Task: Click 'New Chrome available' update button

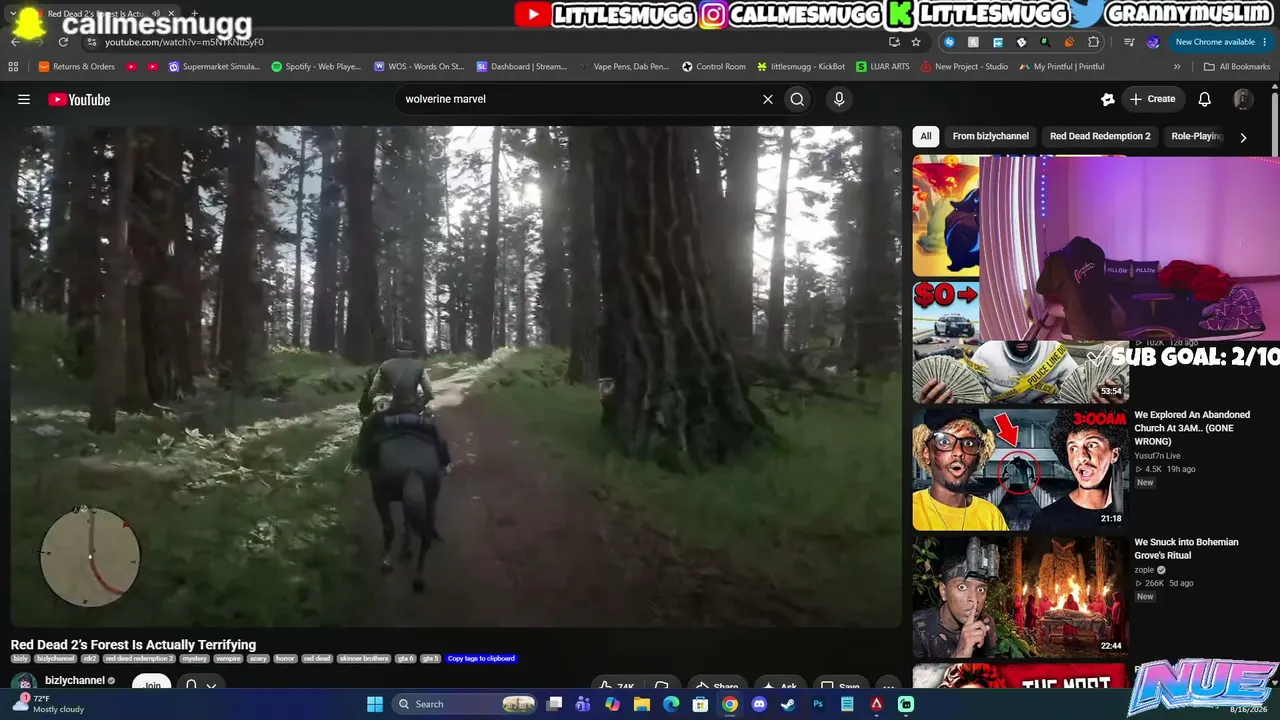Action: 1218,42
